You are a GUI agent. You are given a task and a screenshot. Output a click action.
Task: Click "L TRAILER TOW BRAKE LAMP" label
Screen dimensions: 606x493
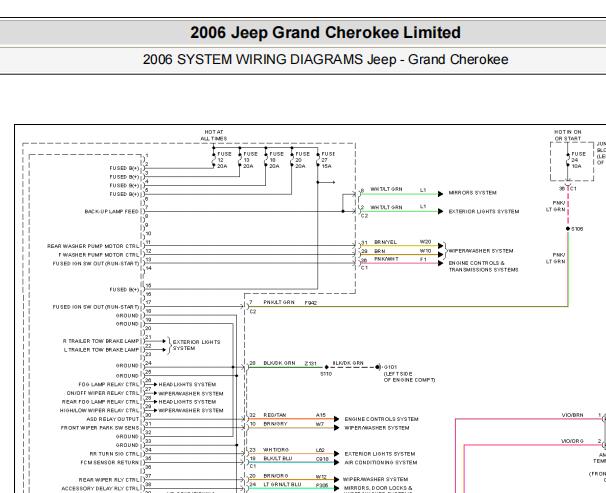pos(101,350)
